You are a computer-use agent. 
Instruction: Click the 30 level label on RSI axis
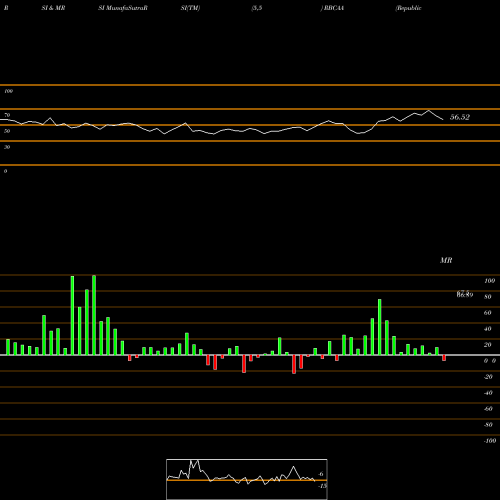coord(7,147)
